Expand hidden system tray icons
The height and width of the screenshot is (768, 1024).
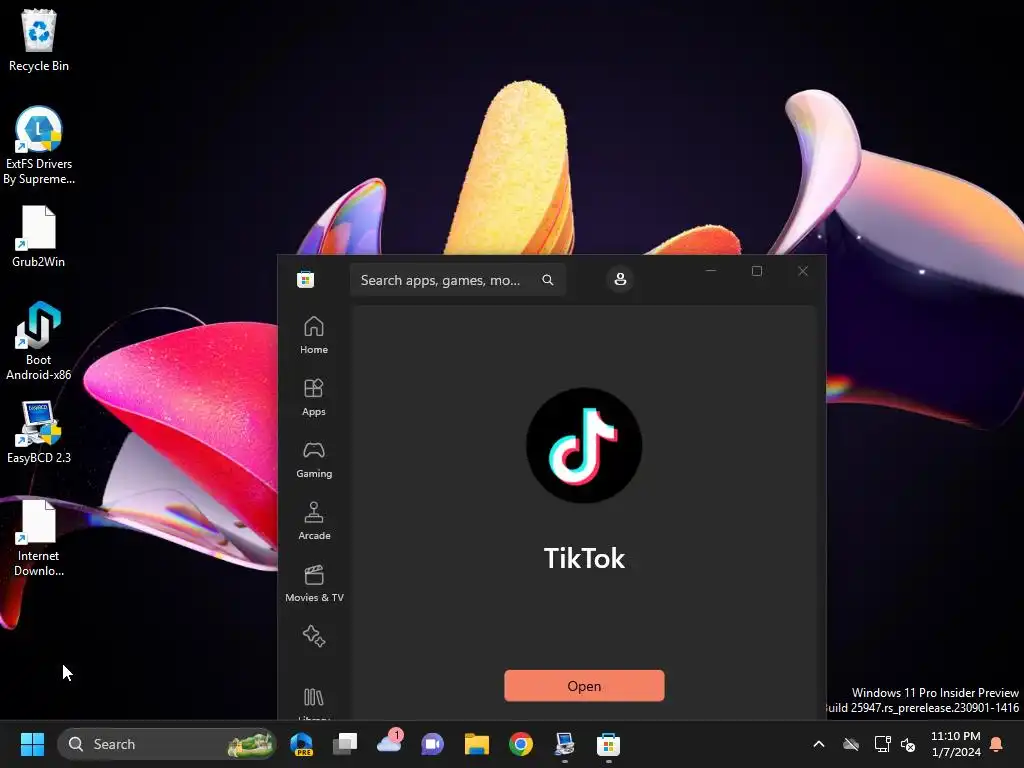[818, 744]
